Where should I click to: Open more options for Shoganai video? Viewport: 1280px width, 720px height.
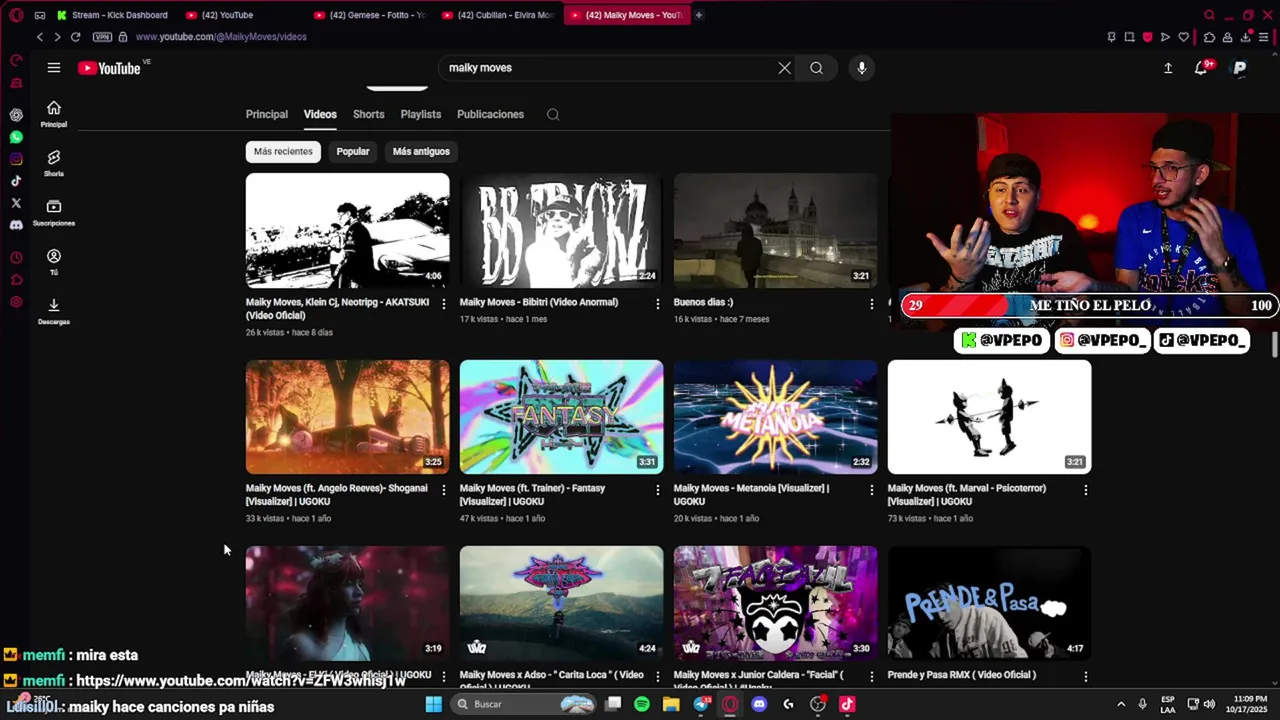(444, 490)
